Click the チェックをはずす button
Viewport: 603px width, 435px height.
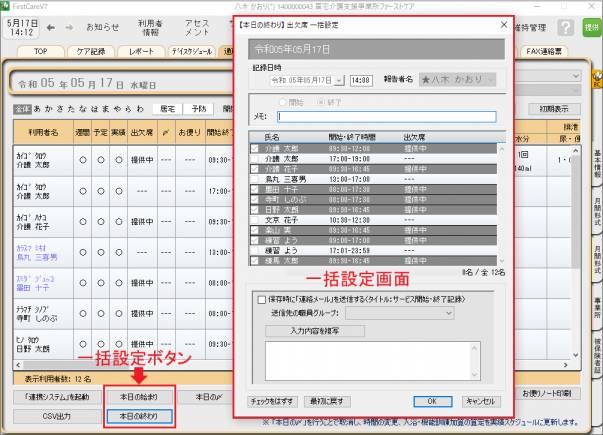[272, 400]
